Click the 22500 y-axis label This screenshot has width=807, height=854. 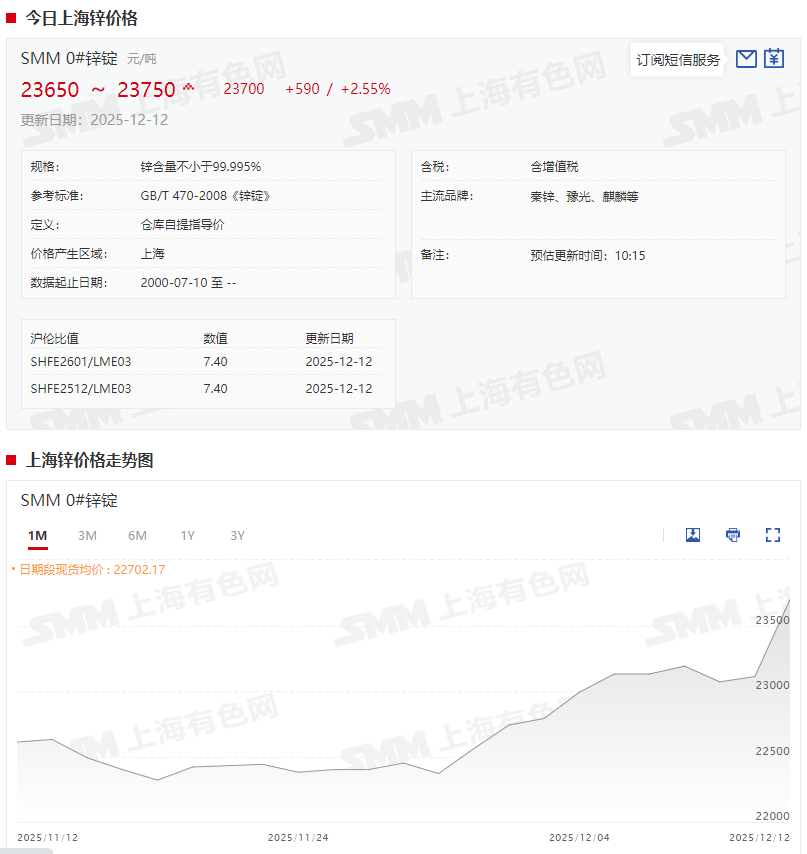coord(772,751)
